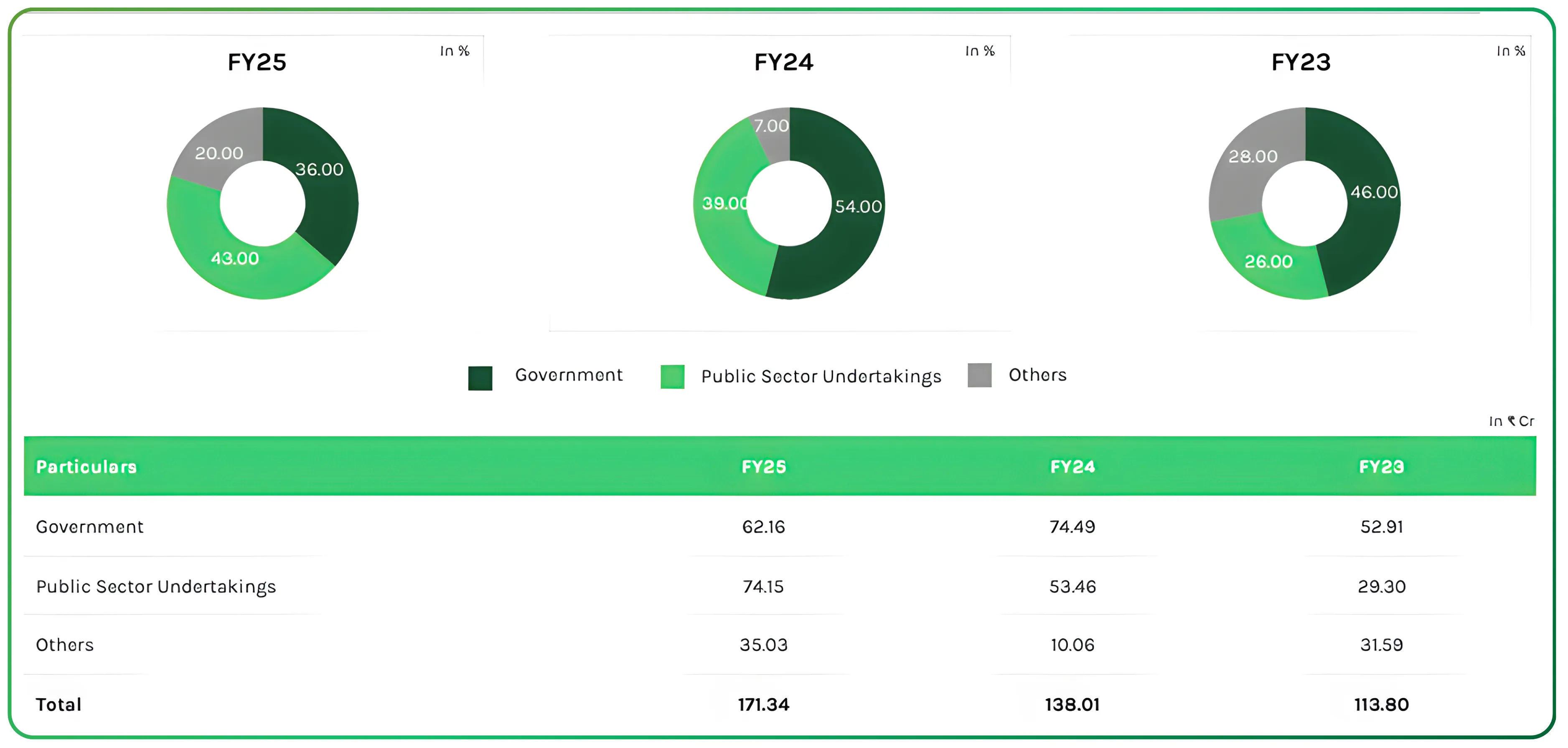Click the FY25 table column header

(x=763, y=467)
